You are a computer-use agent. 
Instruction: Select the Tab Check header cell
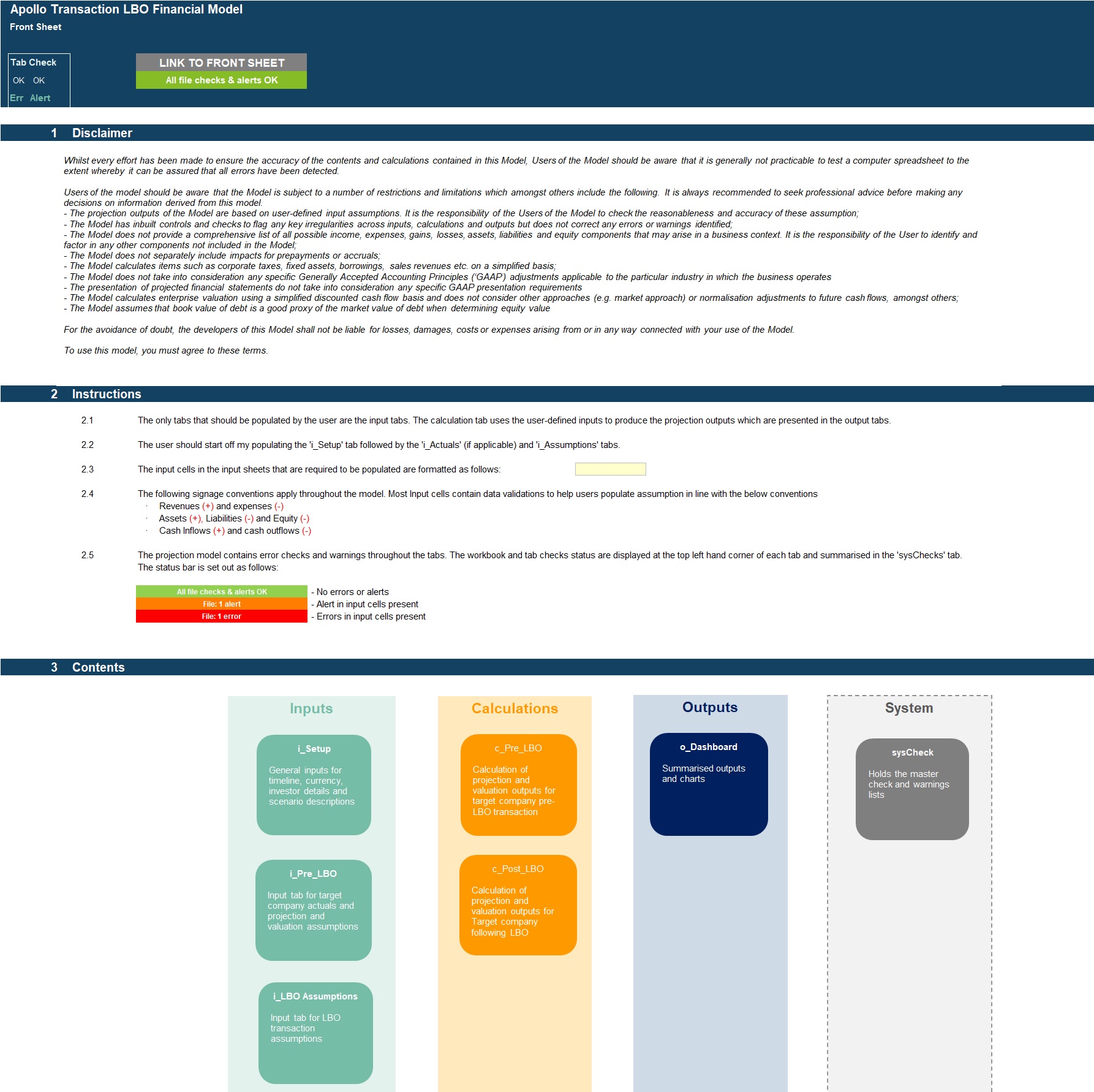pos(34,63)
